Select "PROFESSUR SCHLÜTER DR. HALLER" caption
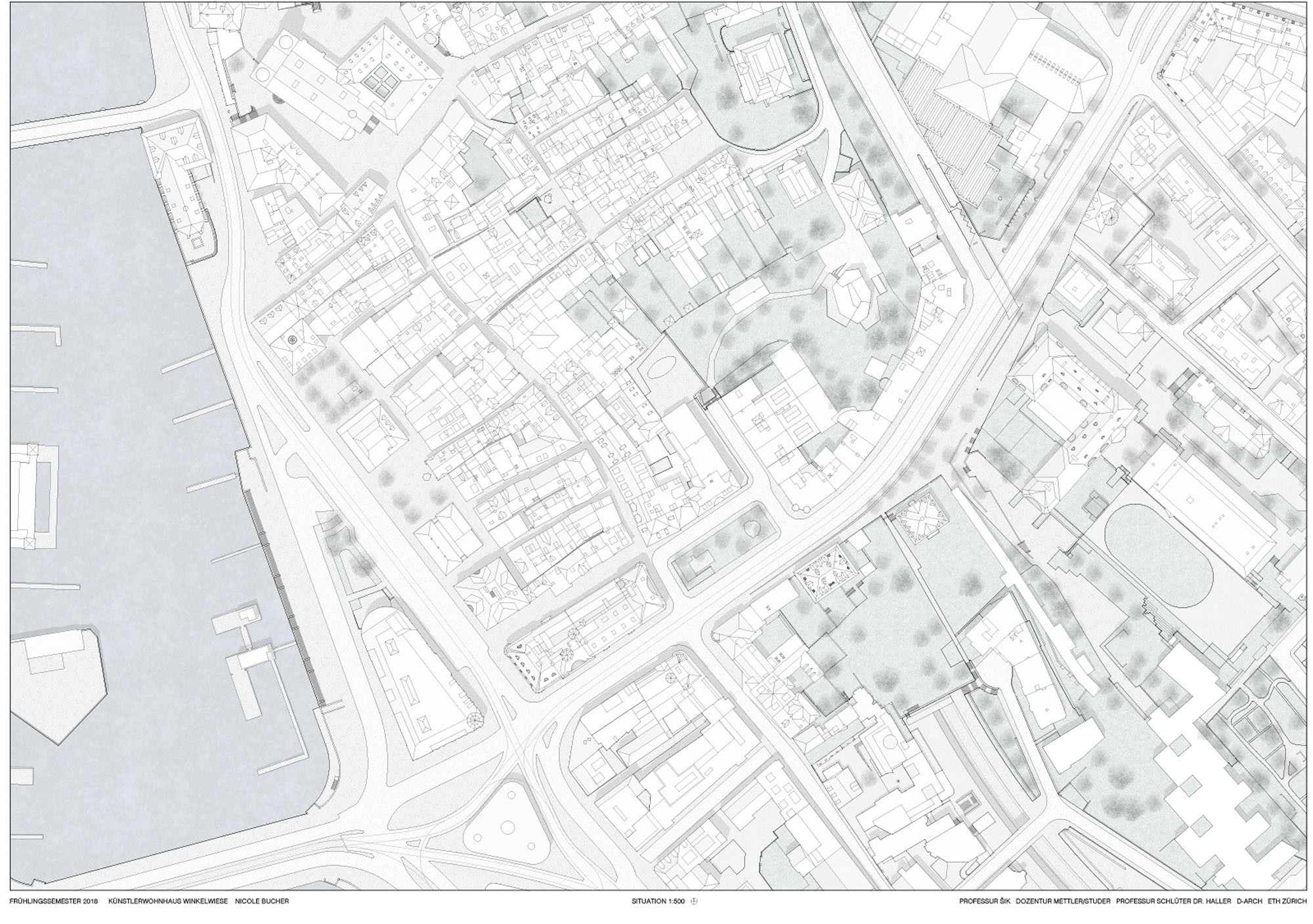This screenshot has width=1313, height=924. pos(1174,901)
